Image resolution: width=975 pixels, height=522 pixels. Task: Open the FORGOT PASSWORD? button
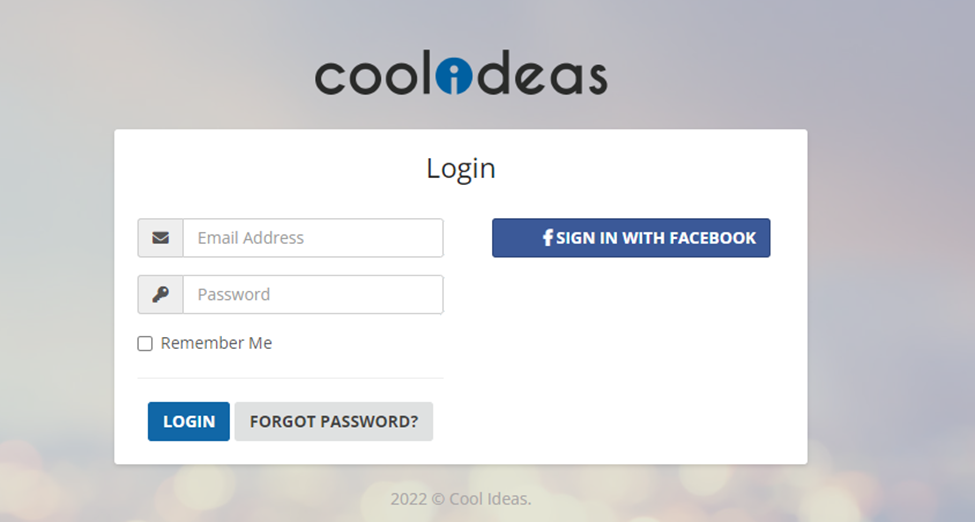334,421
